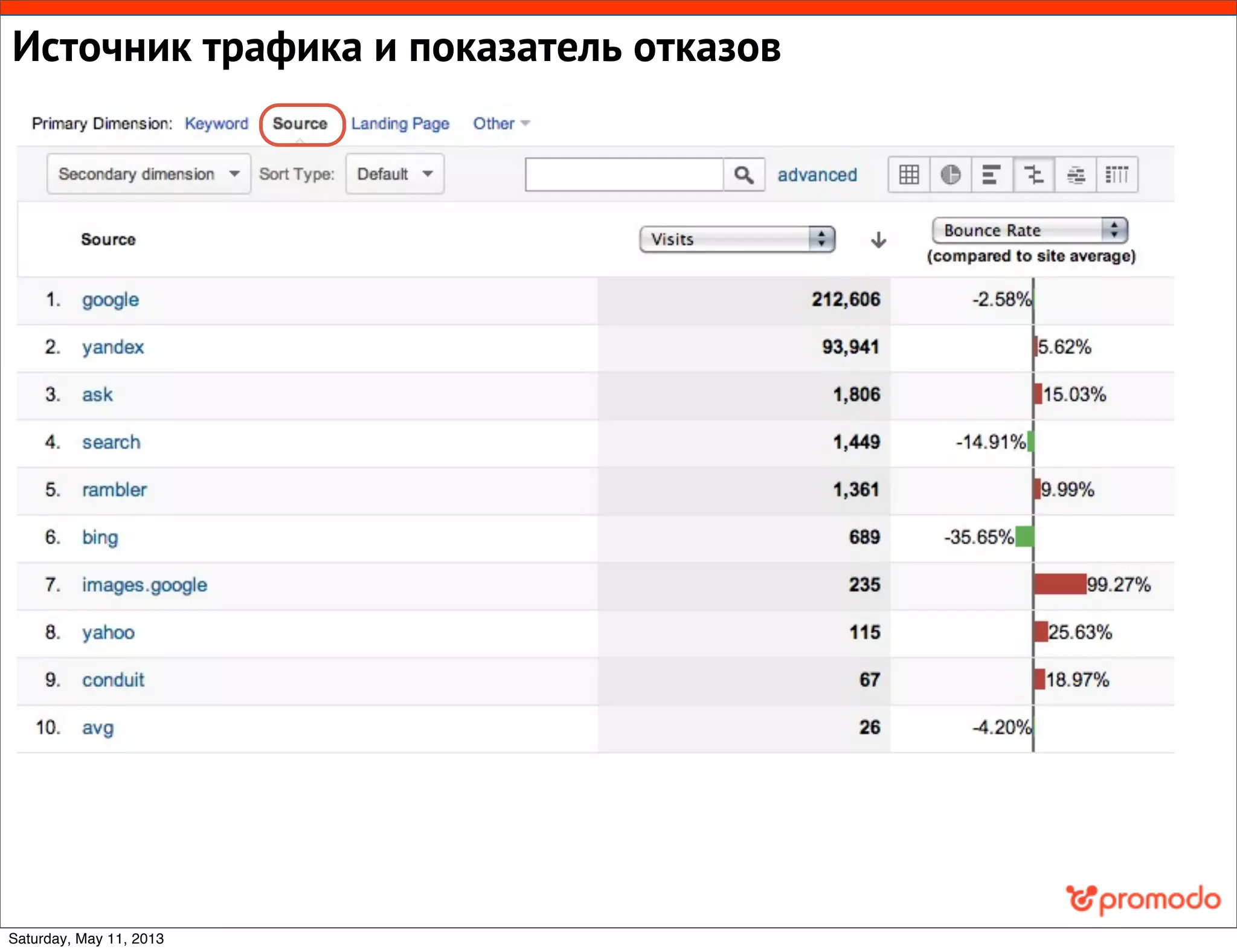
Task: Open the Visits metric selector
Action: tap(737, 239)
